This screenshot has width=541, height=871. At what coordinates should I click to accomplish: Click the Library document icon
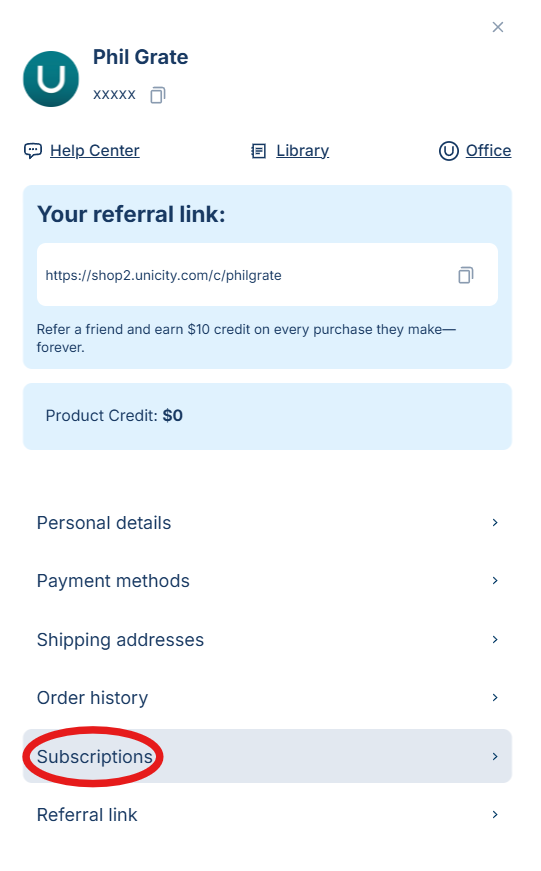pos(258,151)
